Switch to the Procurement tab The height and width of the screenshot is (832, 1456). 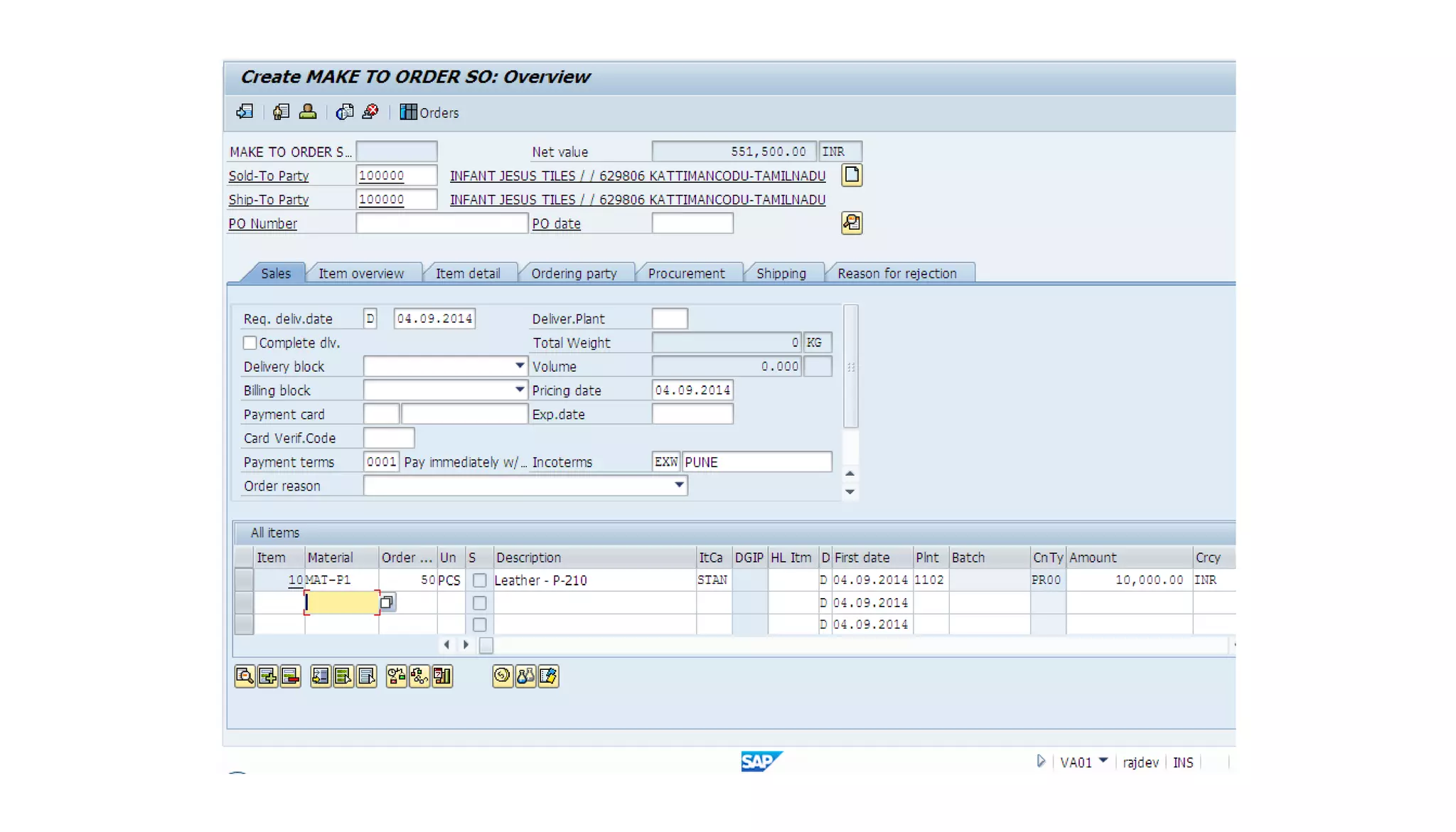point(687,273)
